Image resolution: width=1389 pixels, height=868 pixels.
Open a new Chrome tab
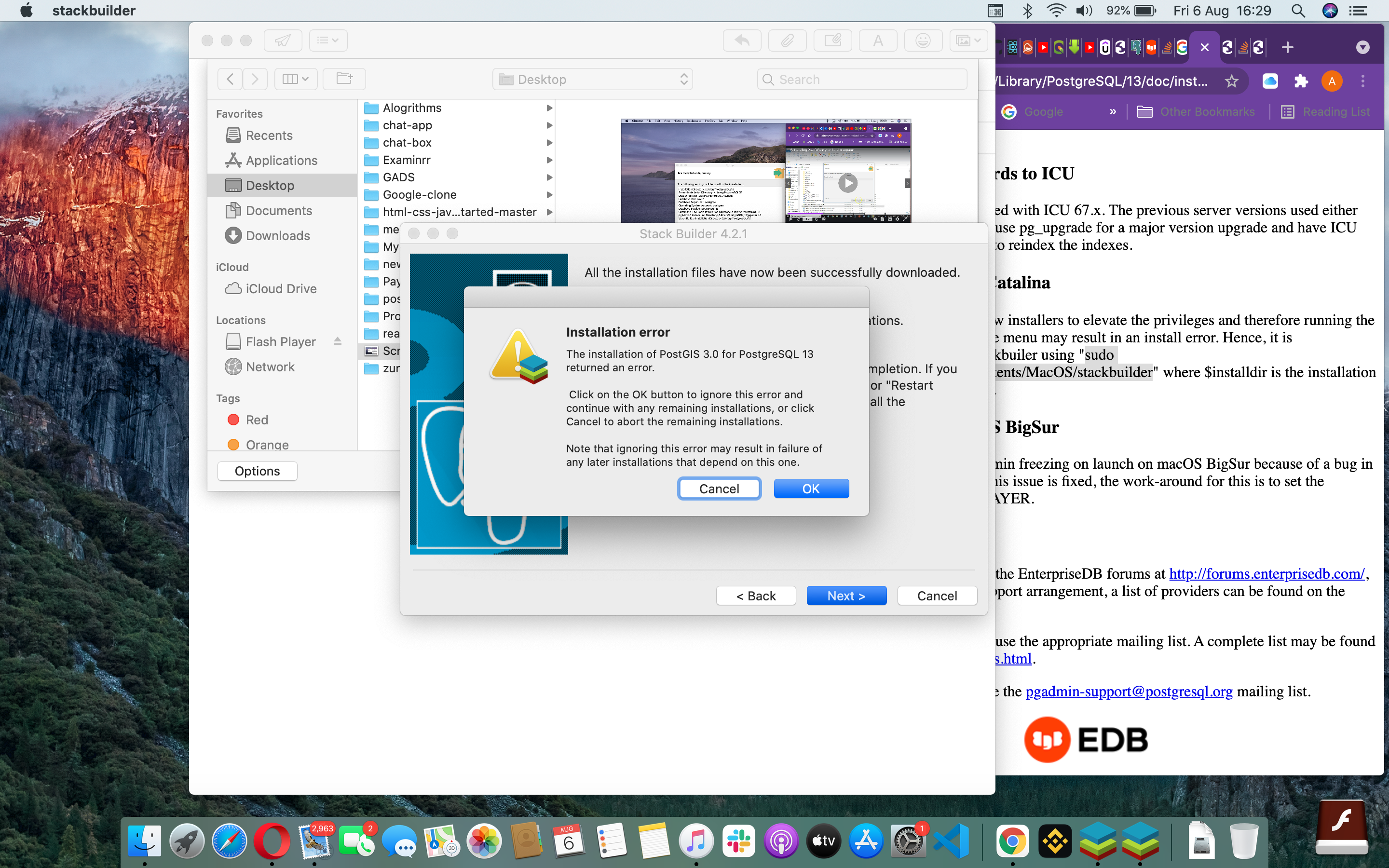[1287, 47]
